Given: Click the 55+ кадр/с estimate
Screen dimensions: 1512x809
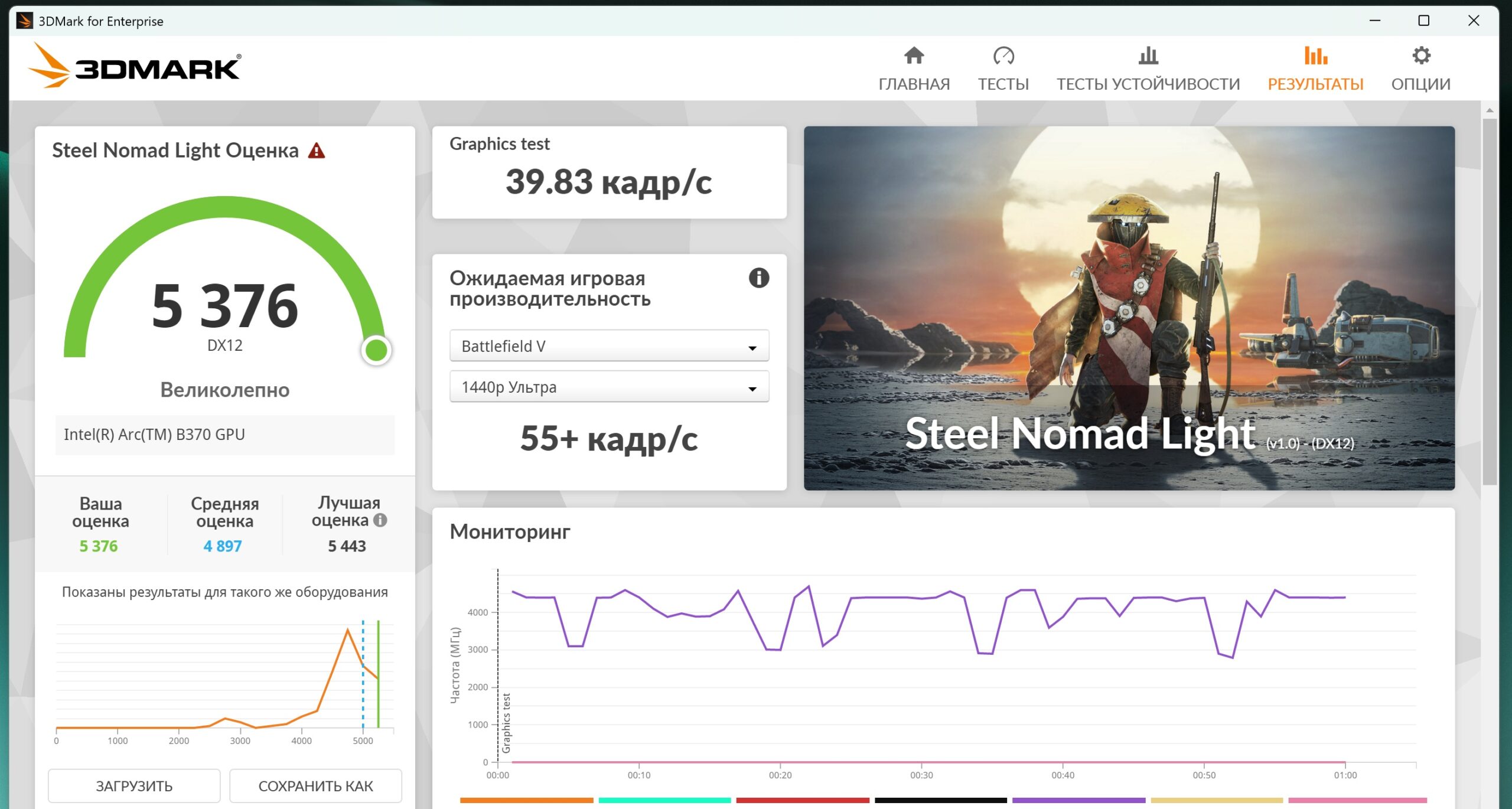Looking at the screenshot, I should point(609,439).
